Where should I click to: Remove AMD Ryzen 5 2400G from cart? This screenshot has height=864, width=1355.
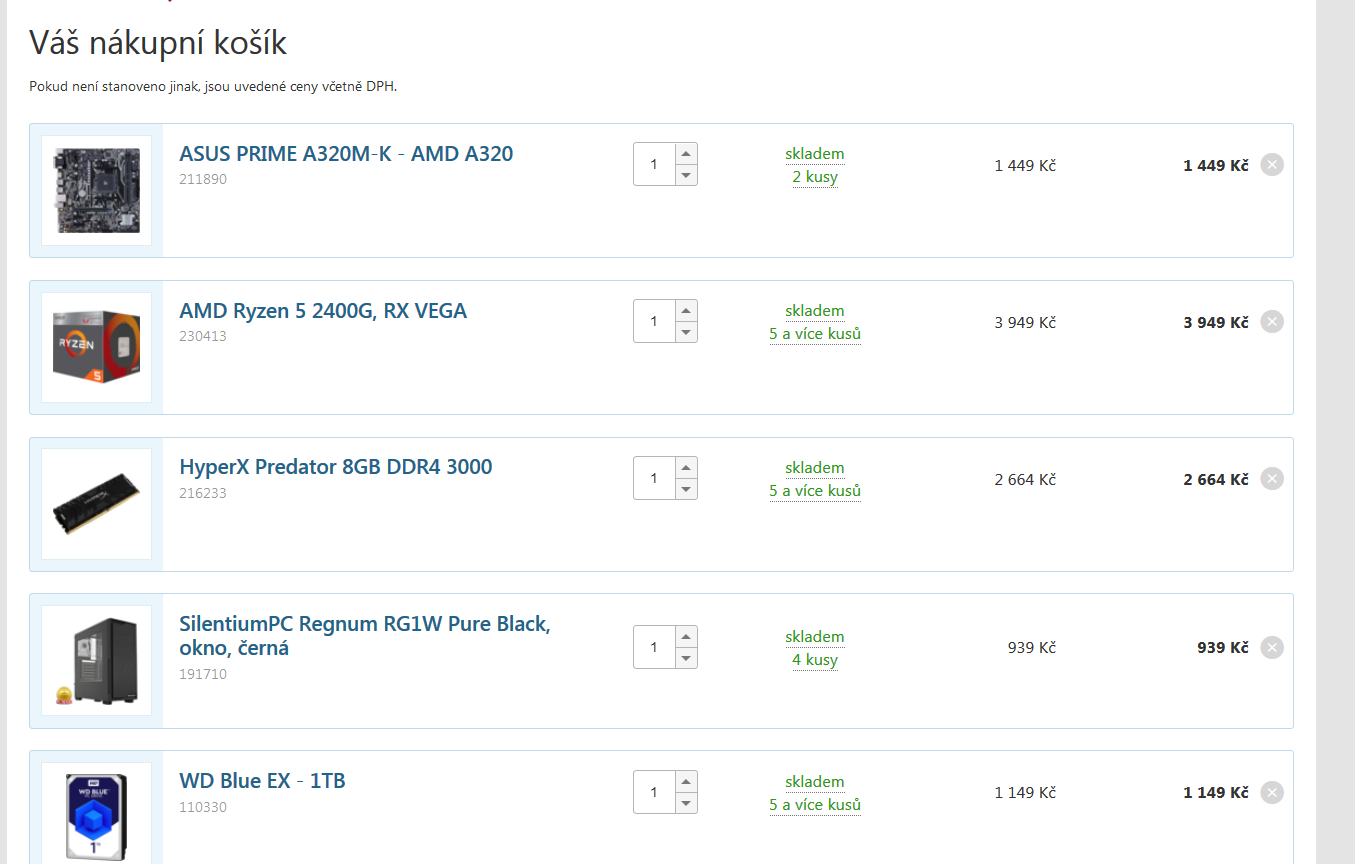(x=1271, y=322)
